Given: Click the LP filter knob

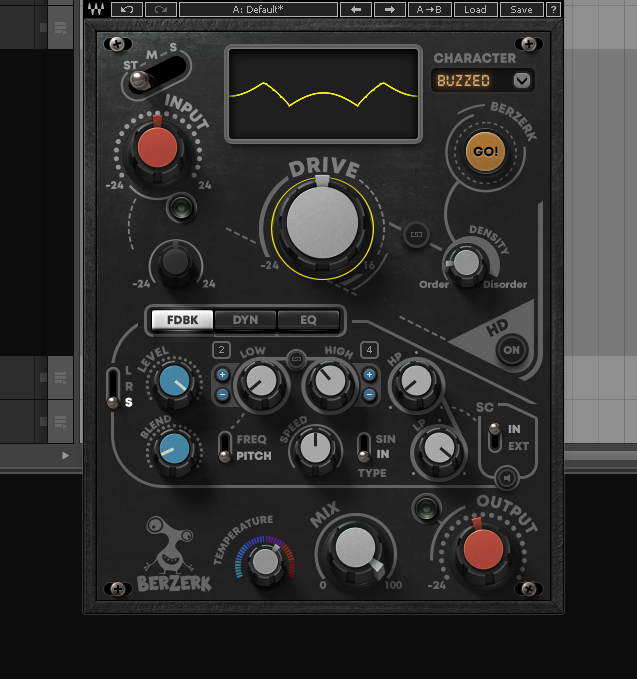Looking at the screenshot, I should point(439,449).
